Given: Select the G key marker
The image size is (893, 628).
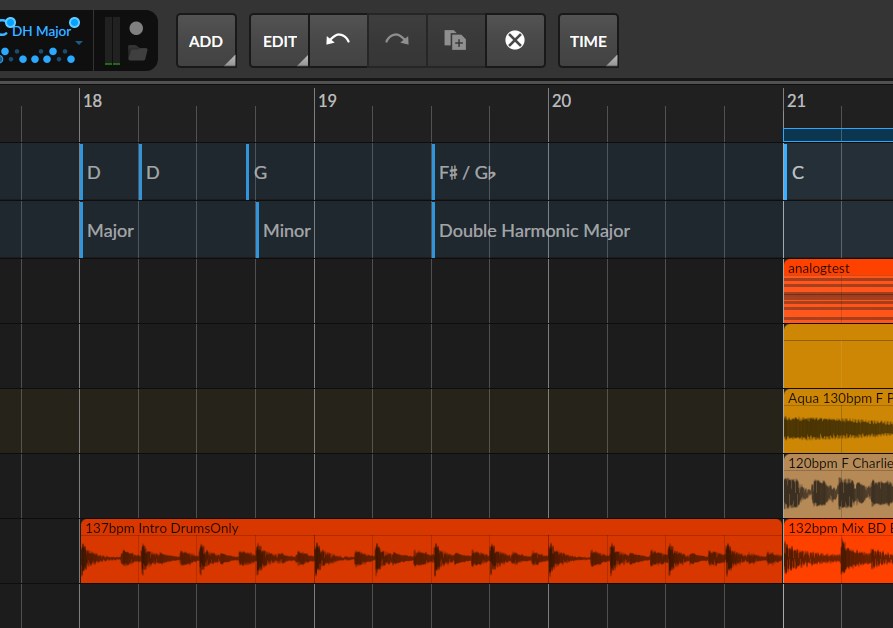Looking at the screenshot, I should (261, 173).
